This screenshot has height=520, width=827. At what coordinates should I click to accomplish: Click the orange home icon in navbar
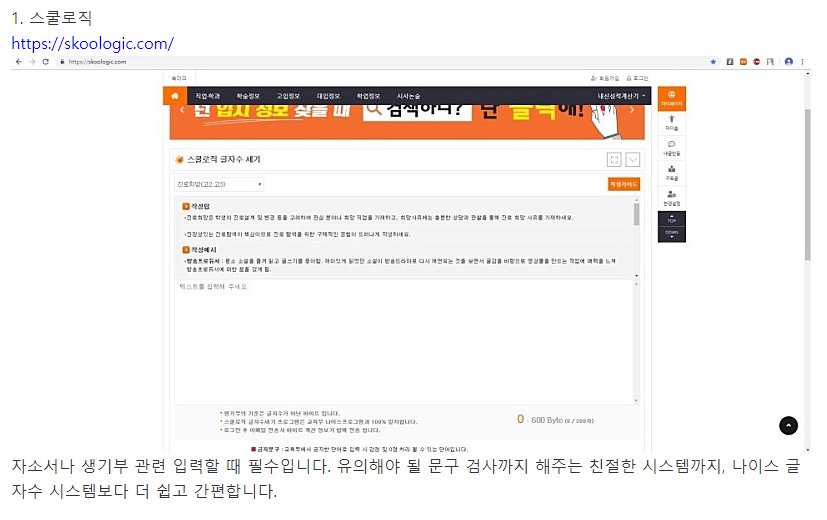tap(175, 96)
